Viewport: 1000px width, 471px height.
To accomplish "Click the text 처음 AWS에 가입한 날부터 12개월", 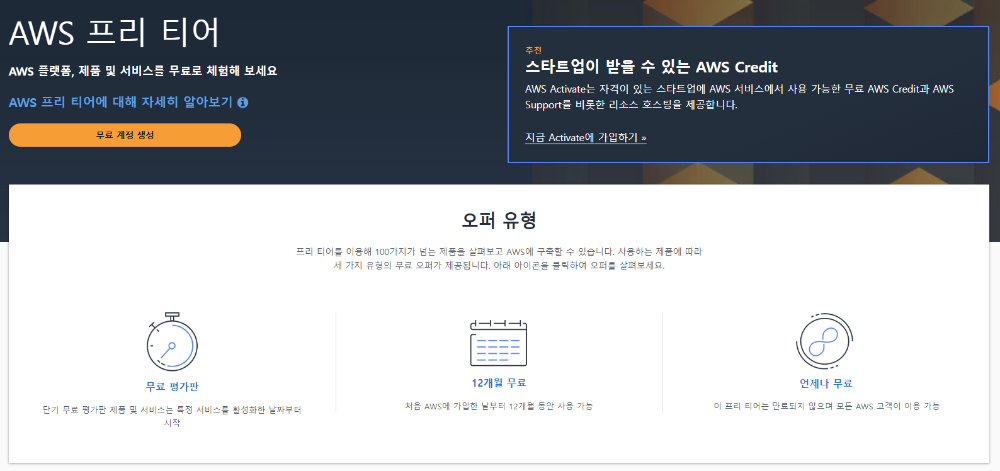I will point(499,406).
